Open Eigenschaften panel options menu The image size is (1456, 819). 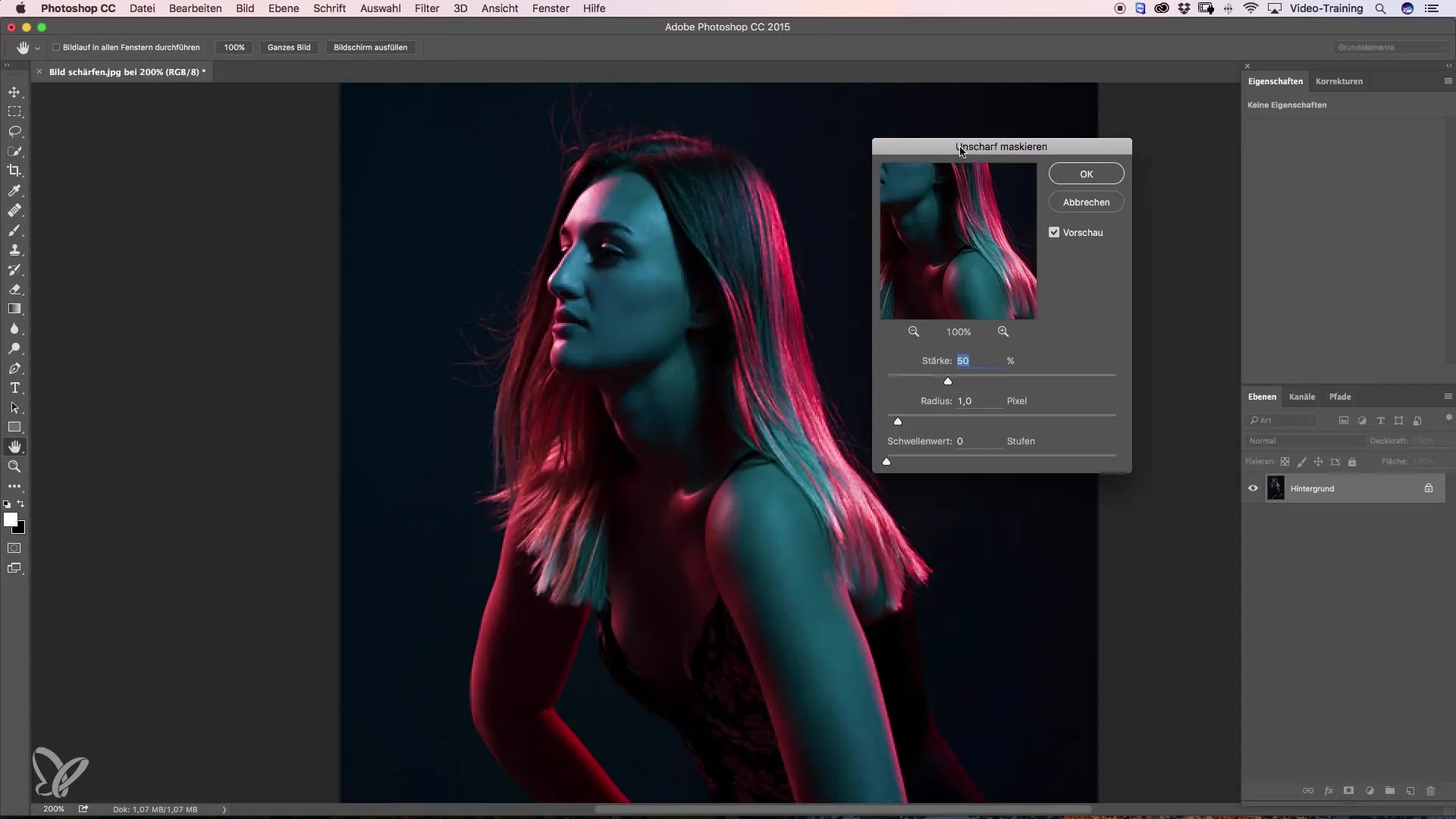click(x=1448, y=81)
